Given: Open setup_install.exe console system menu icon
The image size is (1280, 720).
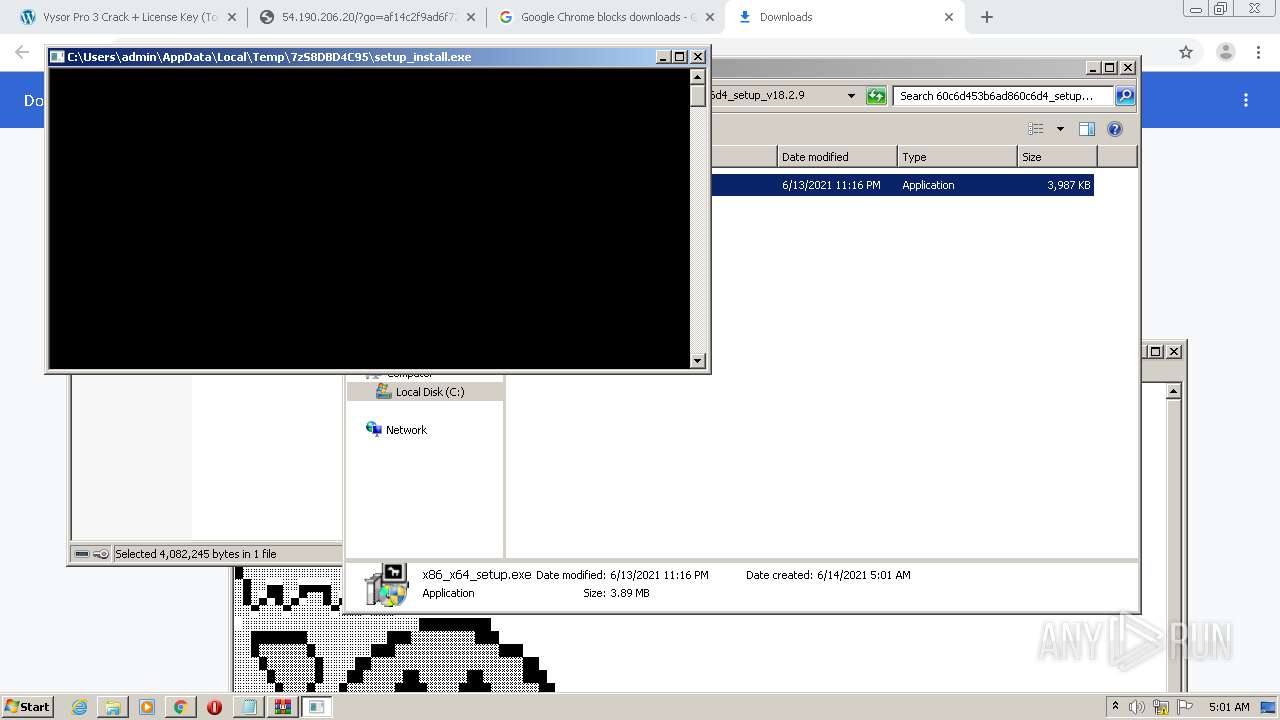Looking at the screenshot, I should click(x=58, y=57).
